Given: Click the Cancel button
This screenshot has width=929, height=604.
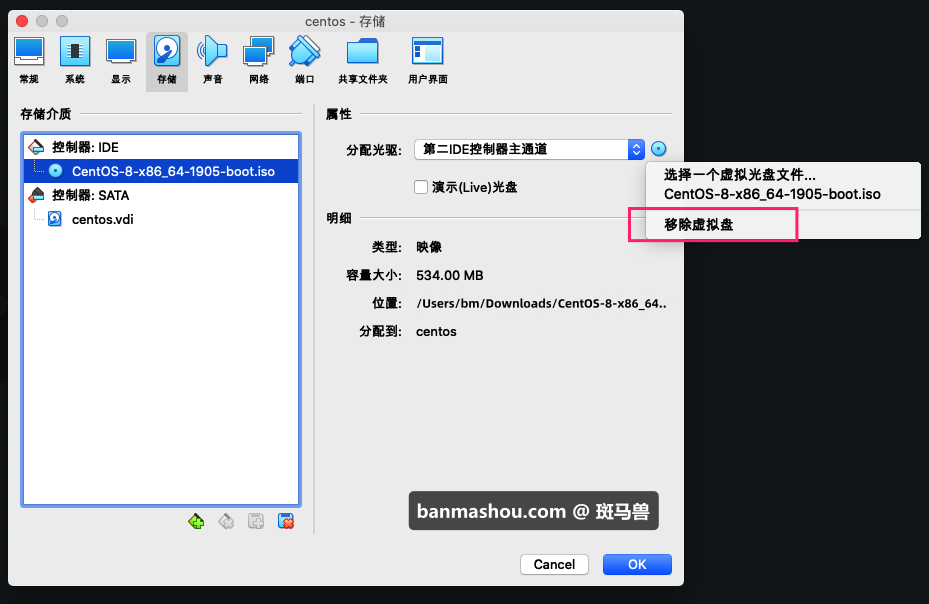Looking at the screenshot, I should point(554,564).
